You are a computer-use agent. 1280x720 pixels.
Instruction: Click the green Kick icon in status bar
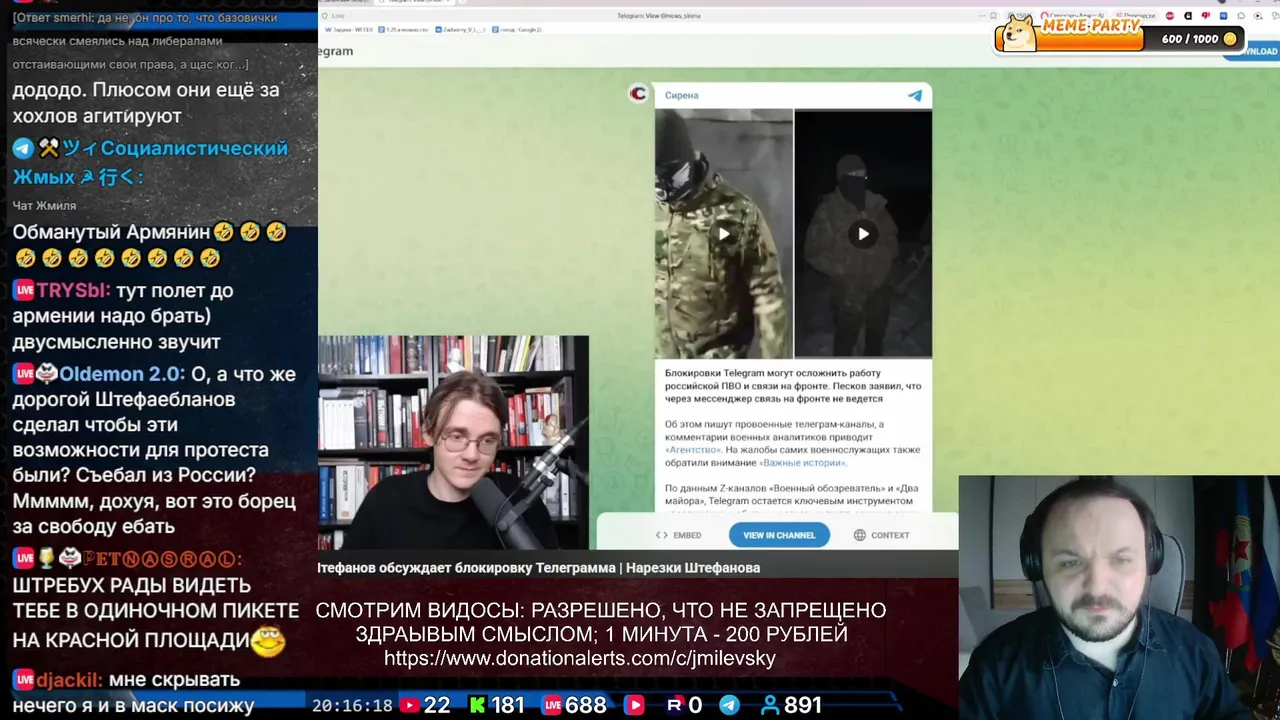477,705
